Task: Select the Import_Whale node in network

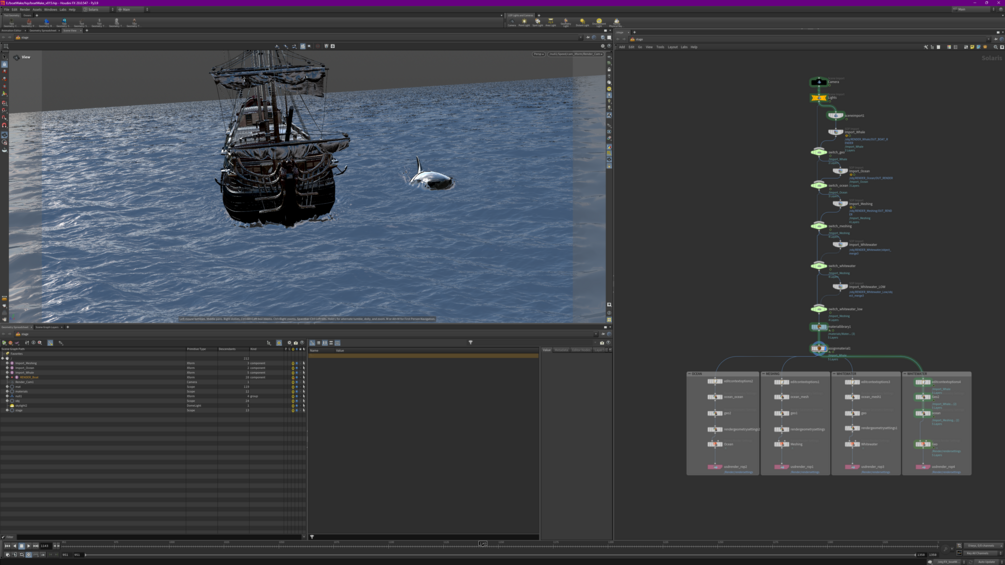Action: pos(836,132)
